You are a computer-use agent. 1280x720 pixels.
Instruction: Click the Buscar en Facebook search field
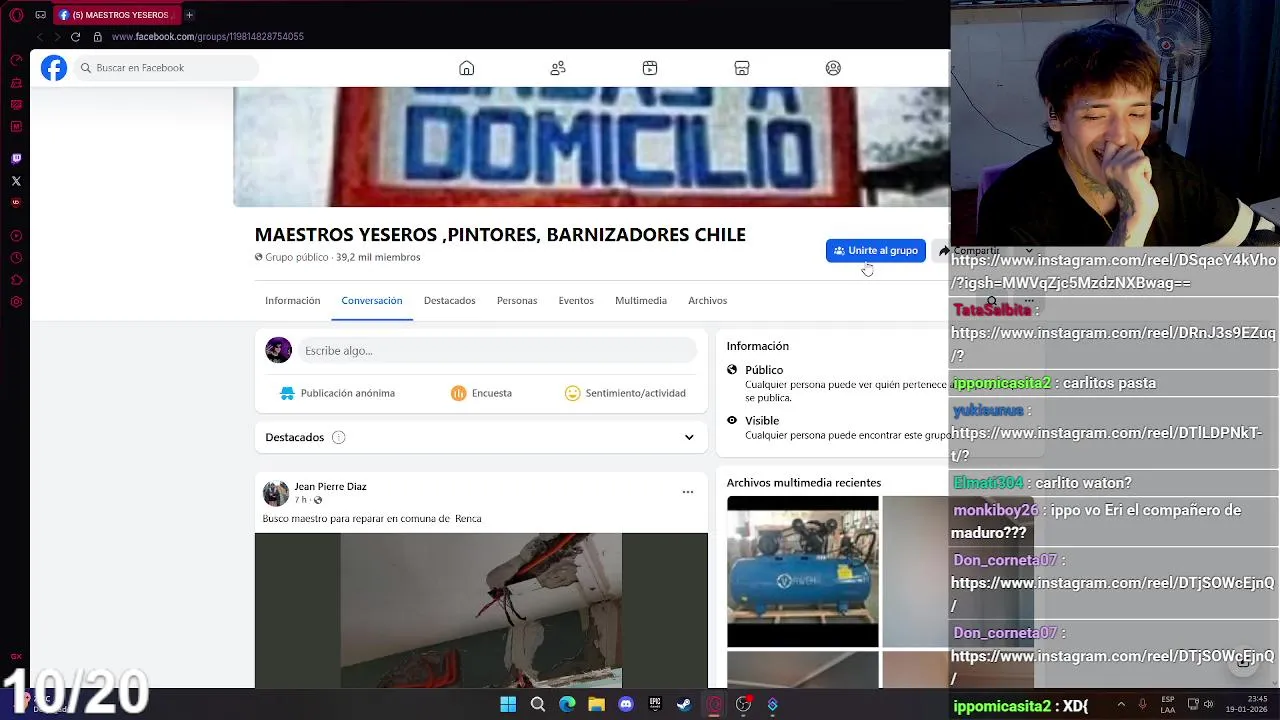click(x=166, y=68)
